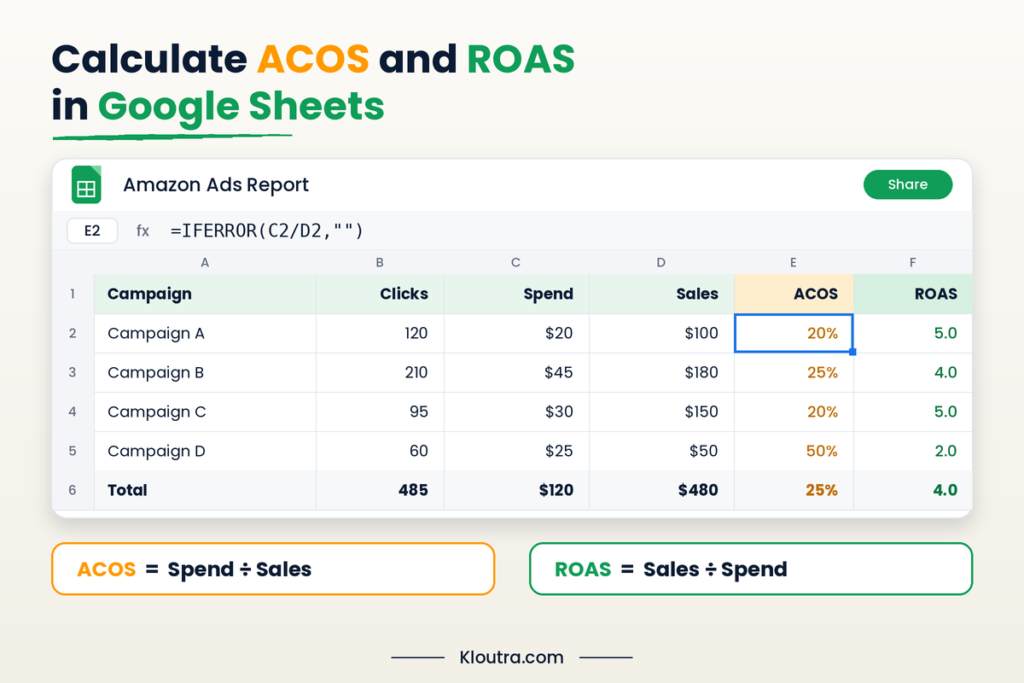
Task: Select the Campaign D cell
Action: pyautogui.click(x=205, y=451)
